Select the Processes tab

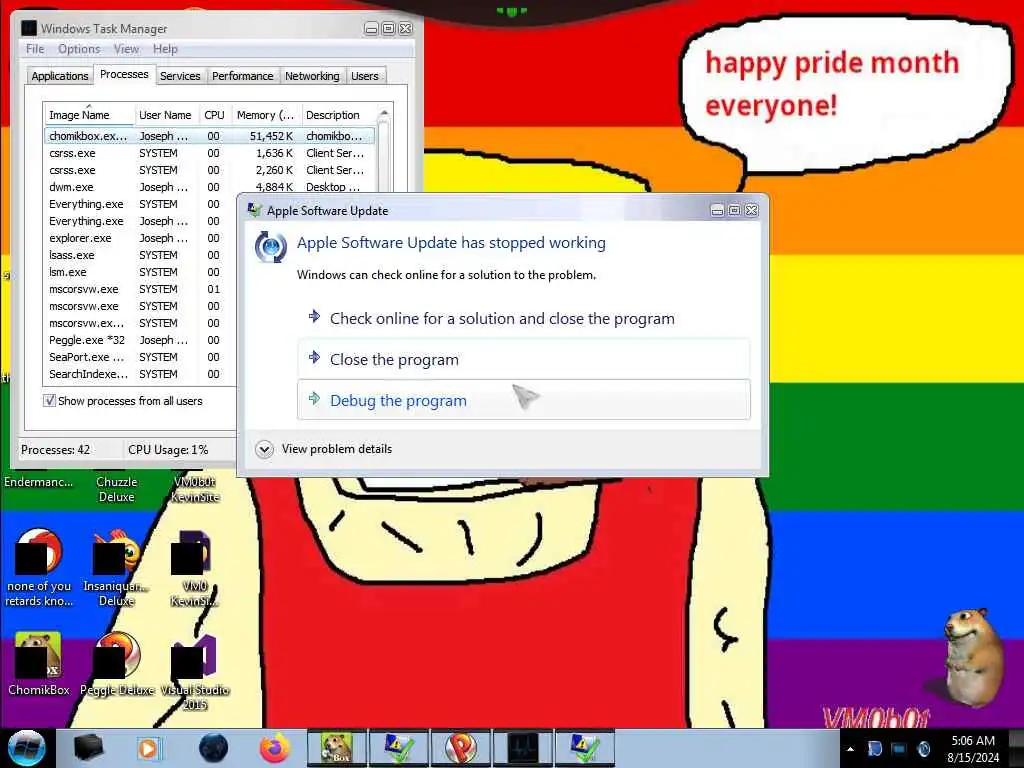[x=124, y=74]
